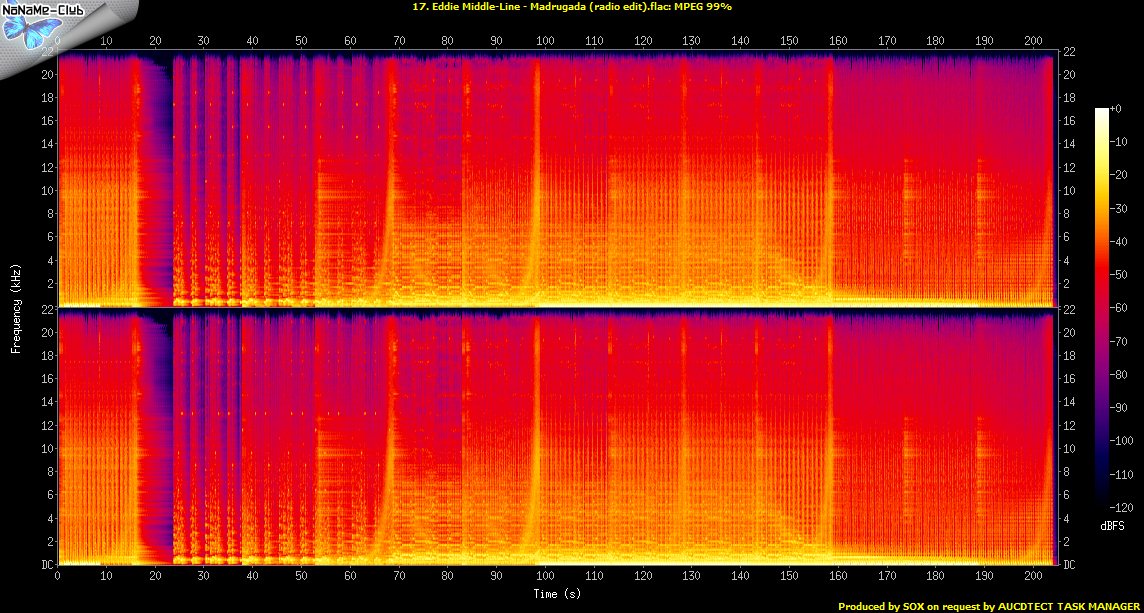
Task: Click the 0 tick on bottom time axis
Action: point(58,577)
